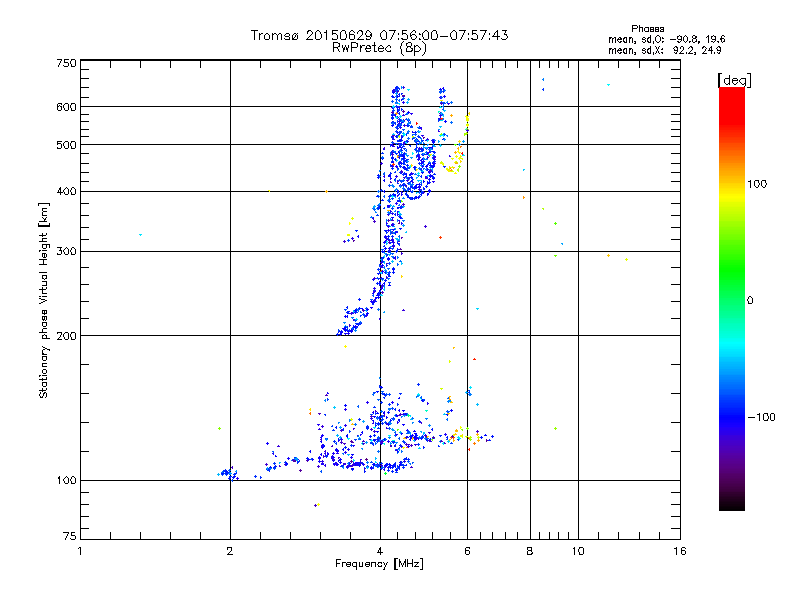Click the colorbar tick label "100"

pyautogui.click(x=757, y=184)
